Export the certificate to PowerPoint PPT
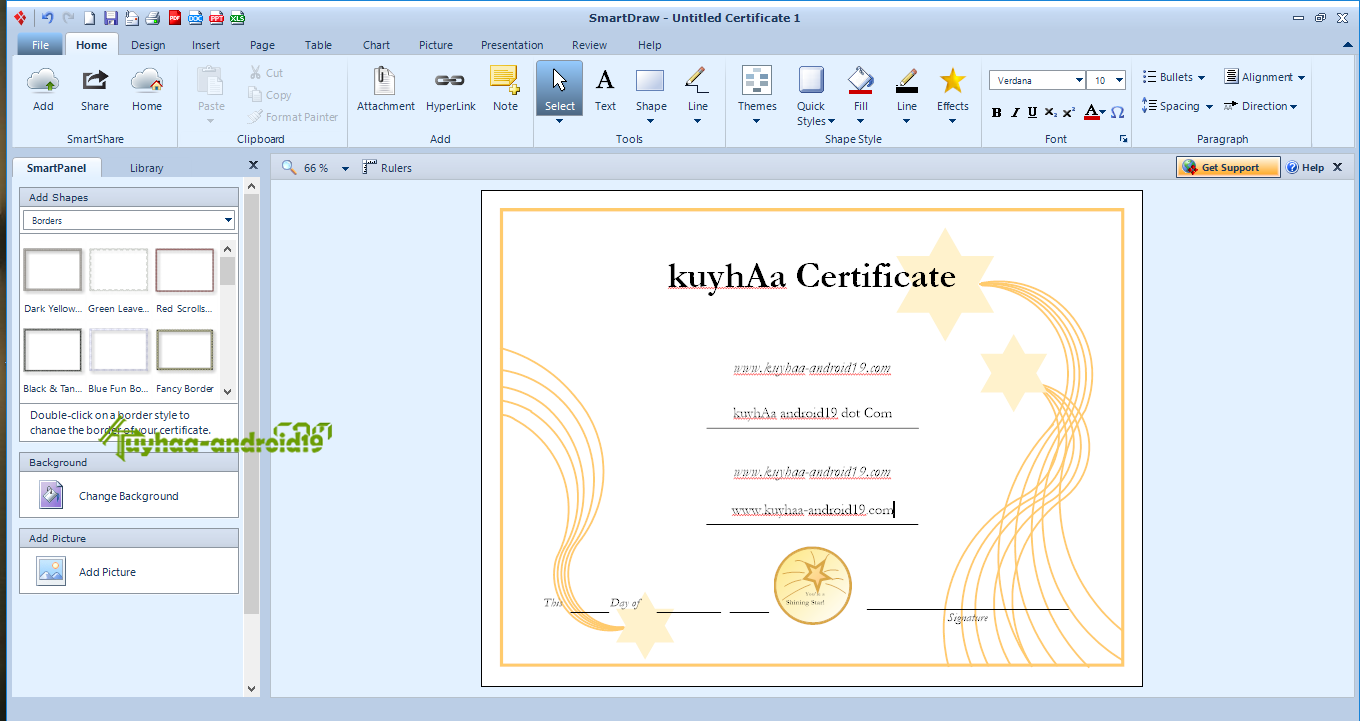Screen dimensions: 1360x721 pyautogui.click(x=216, y=18)
